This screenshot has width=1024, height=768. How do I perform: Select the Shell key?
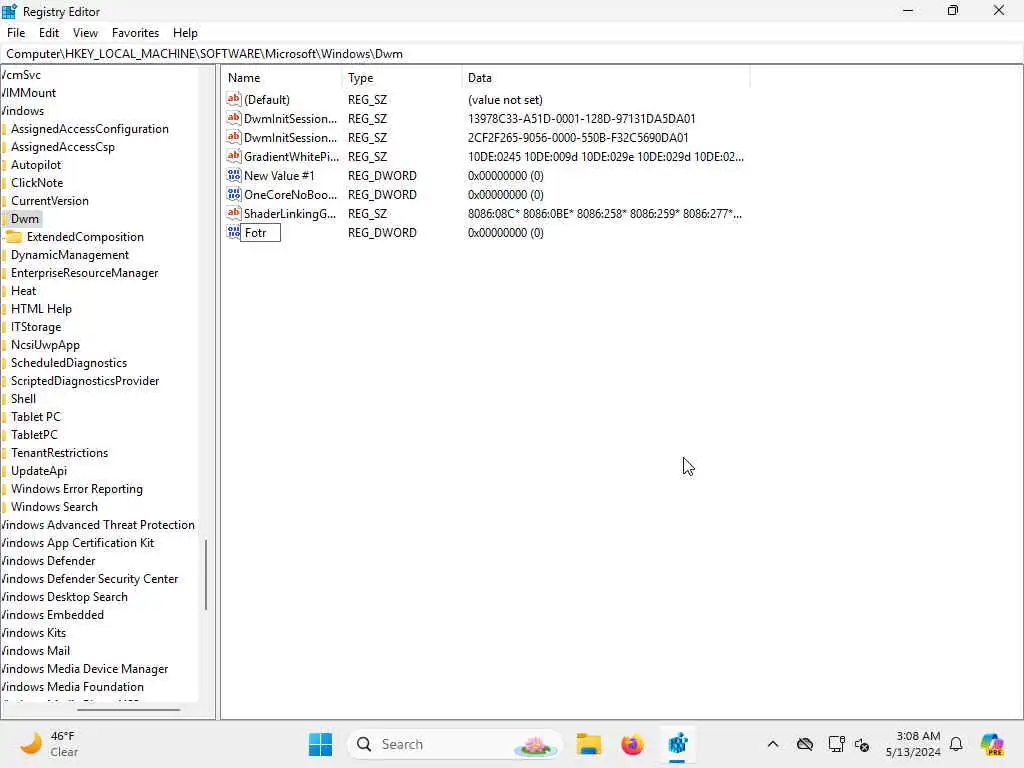(24, 398)
